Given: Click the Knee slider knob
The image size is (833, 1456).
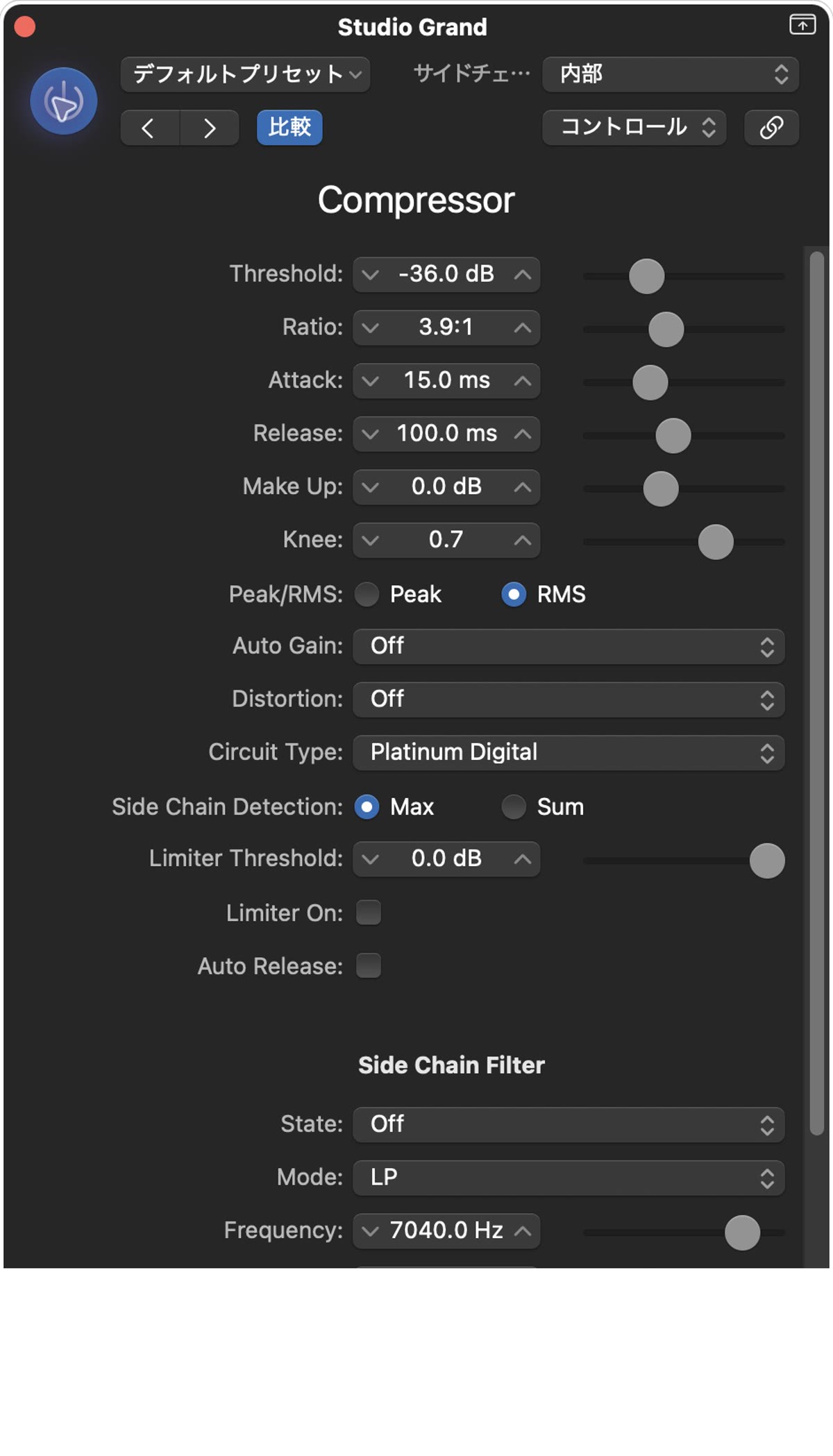Looking at the screenshot, I should (716, 542).
